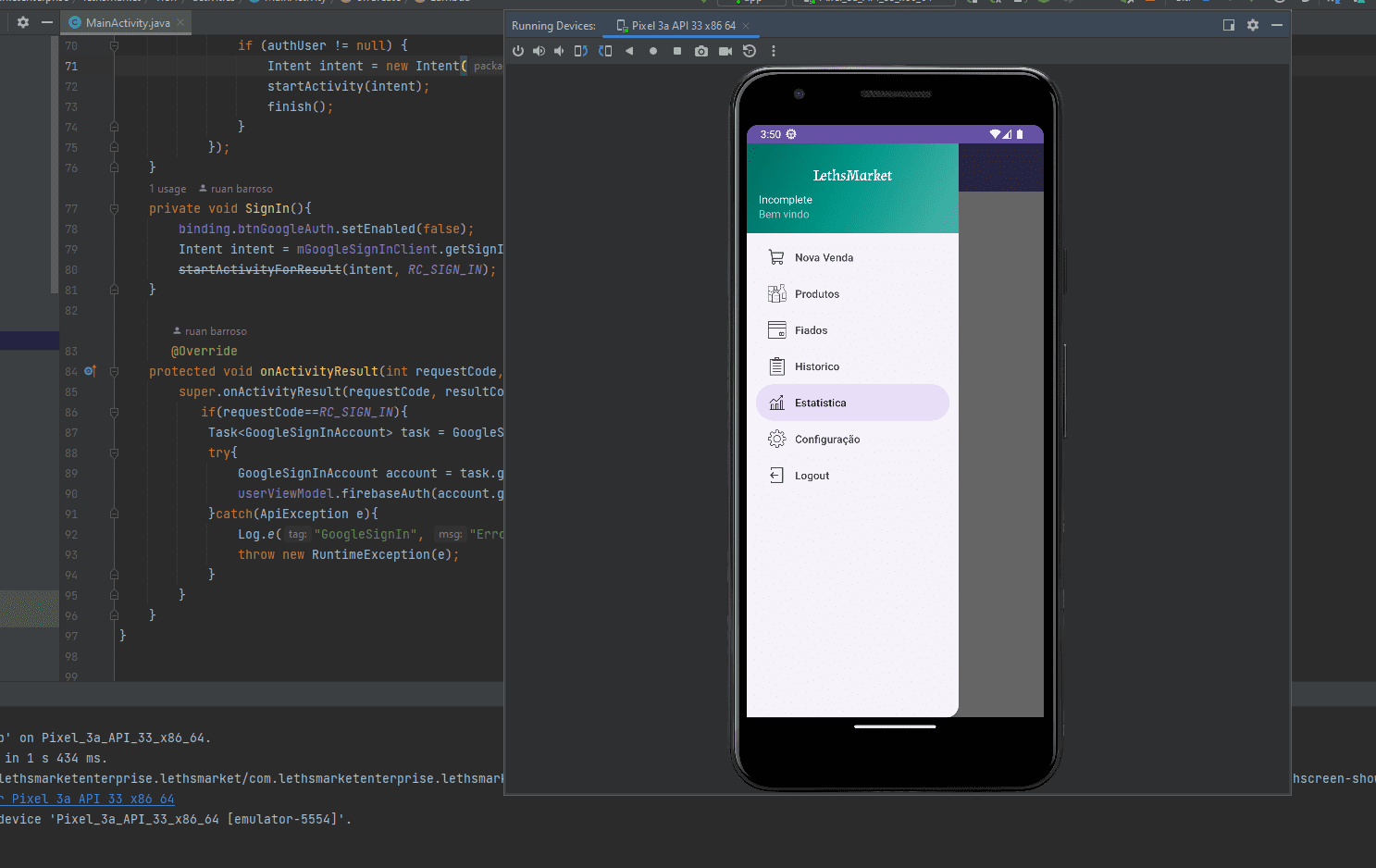Open the emulator toolbar three-dot overflow menu

774,51
